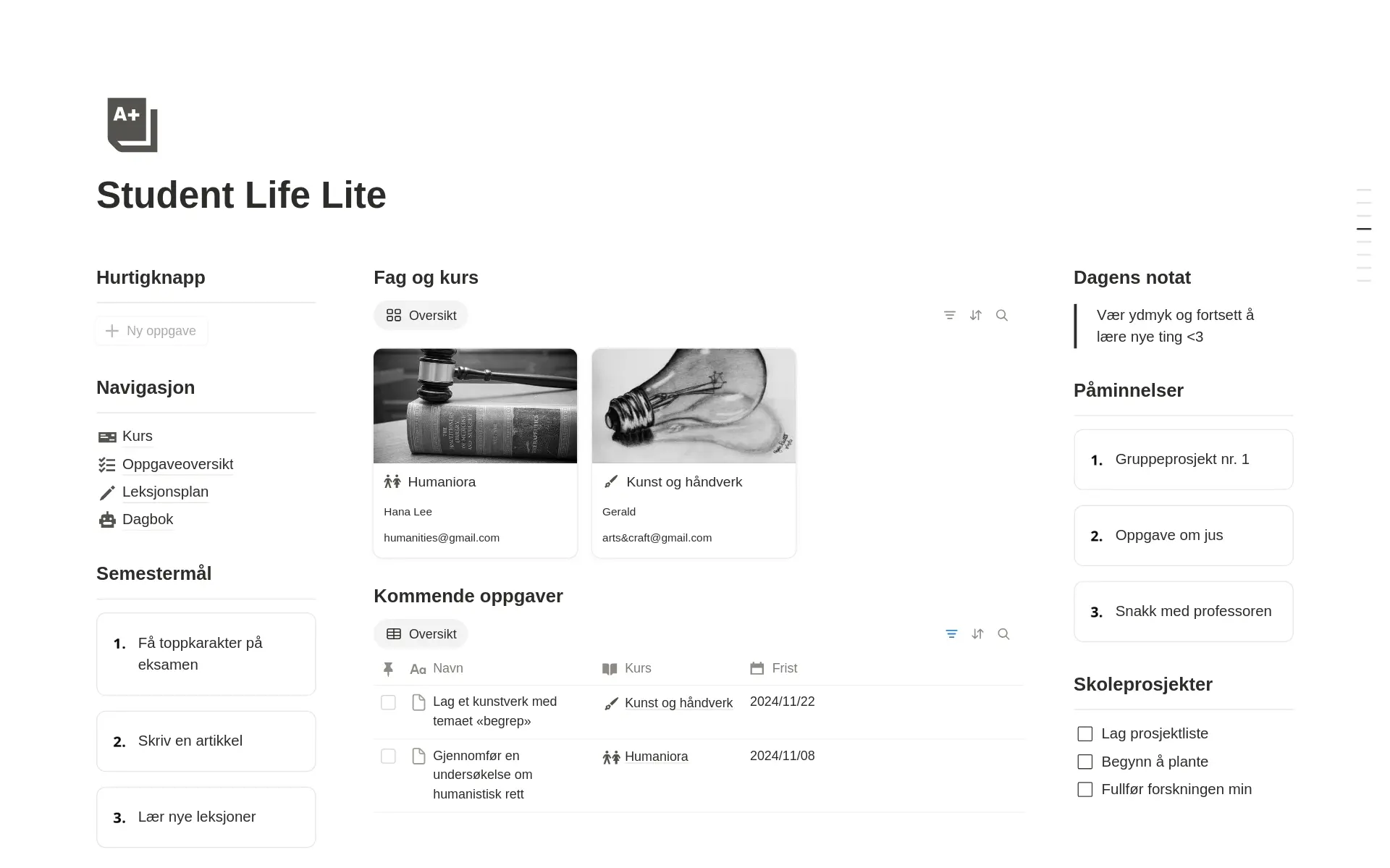Open the Navn column header menu
The width and height of the screenshot is (1390, 868).
pyautogui.click(x=437, y=668)
